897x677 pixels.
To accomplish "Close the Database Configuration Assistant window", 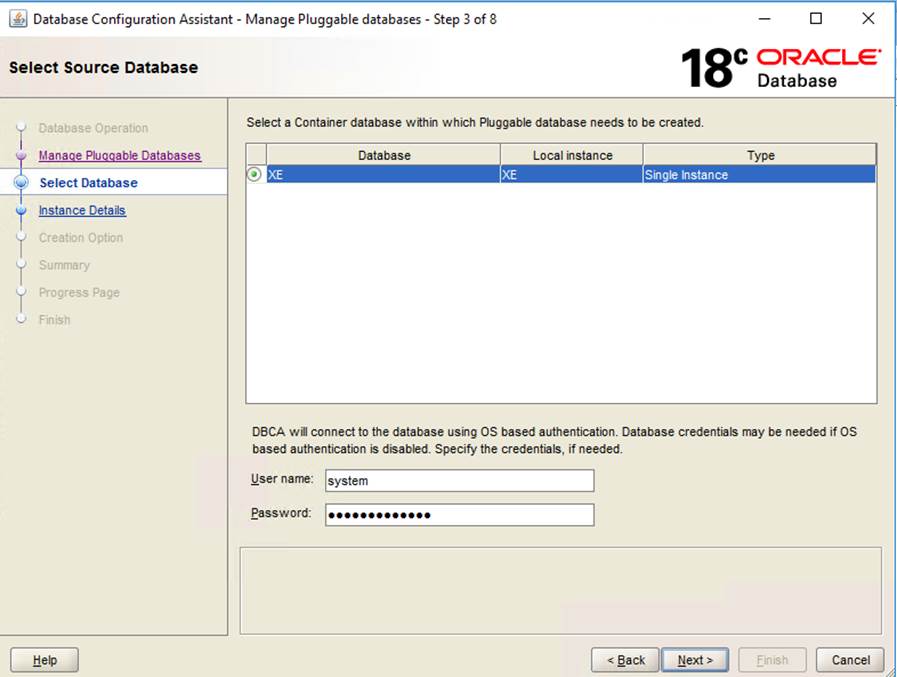I will [868, 19].
